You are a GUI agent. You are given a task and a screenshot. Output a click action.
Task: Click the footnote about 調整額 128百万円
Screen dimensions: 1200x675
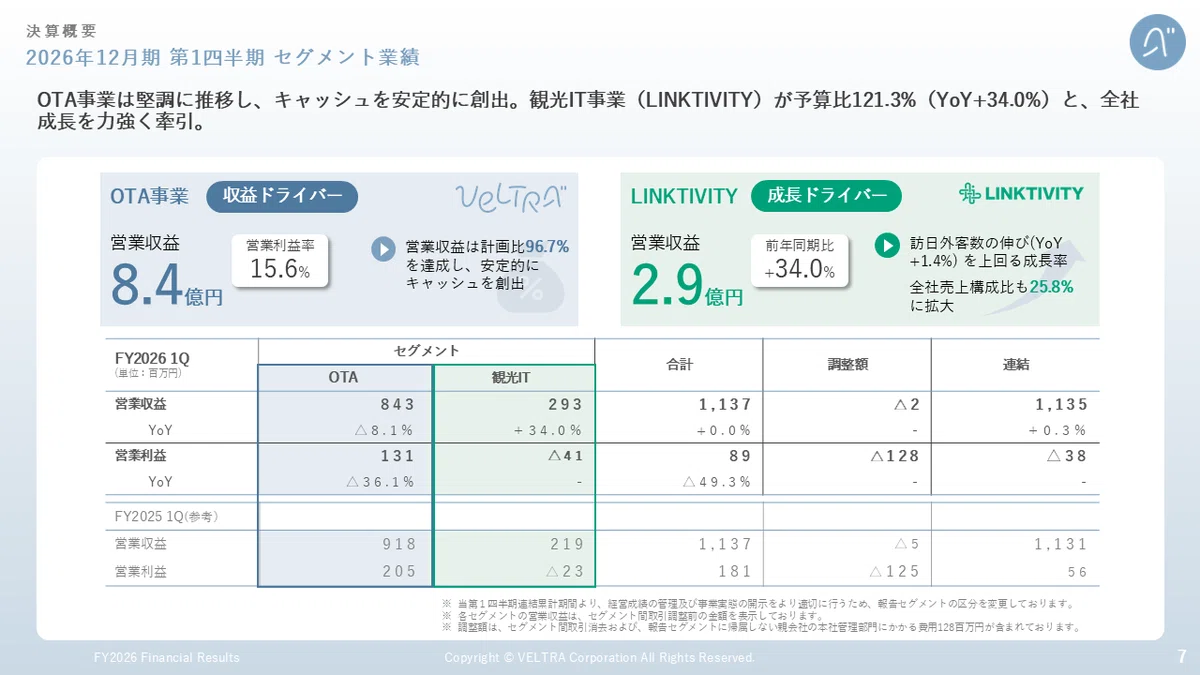(762, 628)
